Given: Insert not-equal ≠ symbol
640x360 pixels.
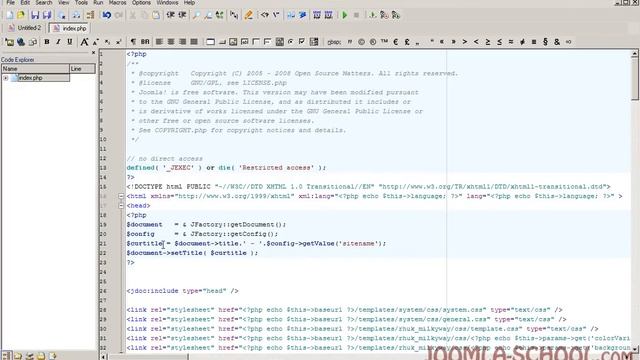Looking at the screenshot, I should [522, 42].
